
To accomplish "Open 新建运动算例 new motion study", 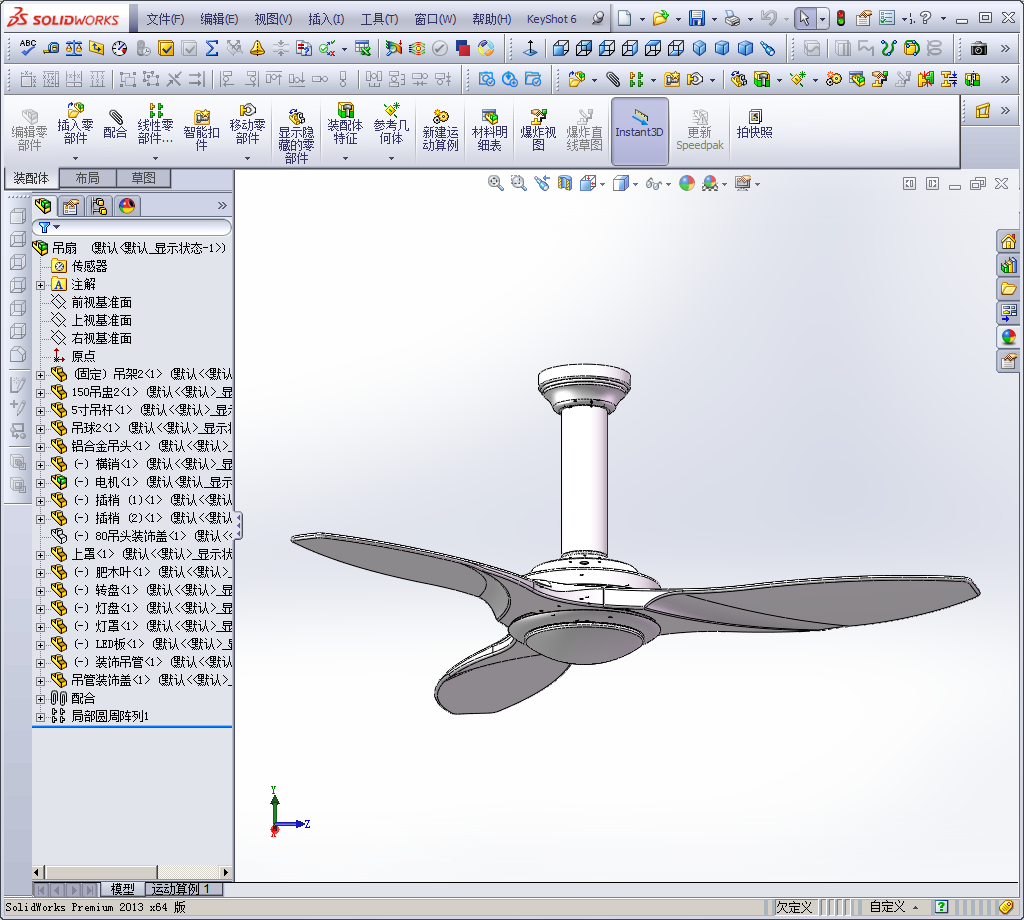I will pyautogui.click(x=440, y=131).
